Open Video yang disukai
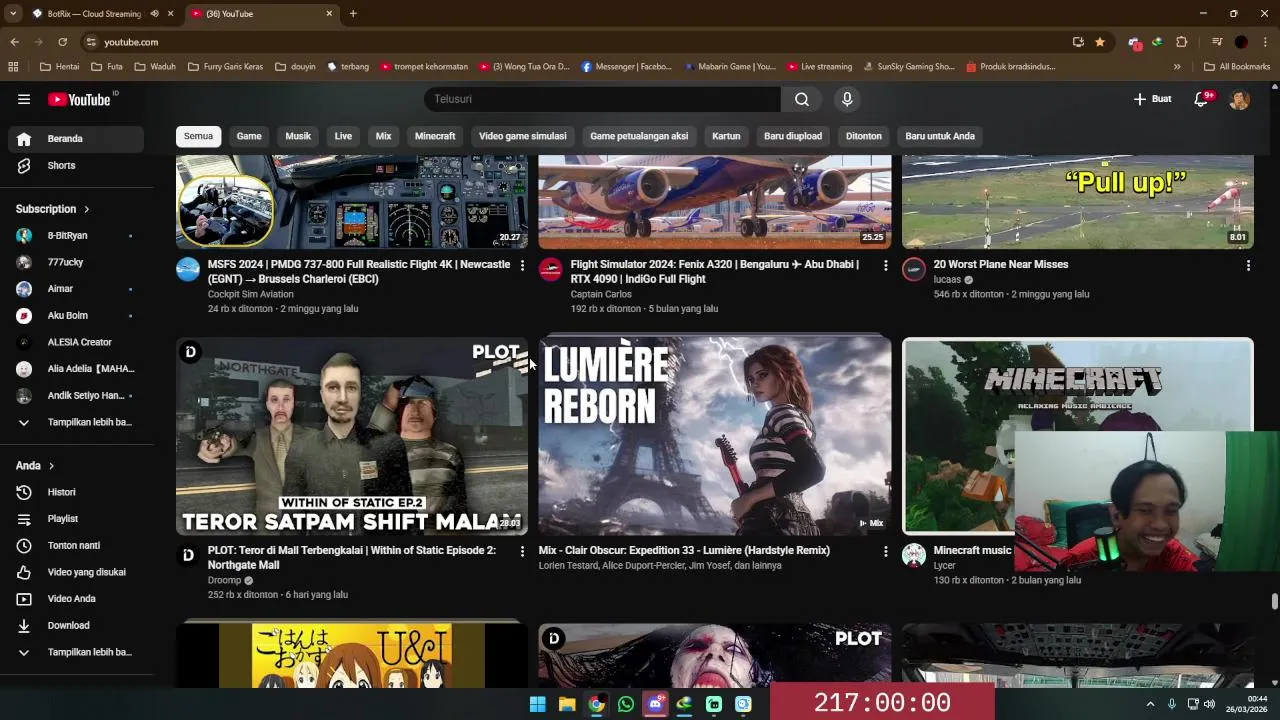This screenshot has height=720, width=1280. 76,572
